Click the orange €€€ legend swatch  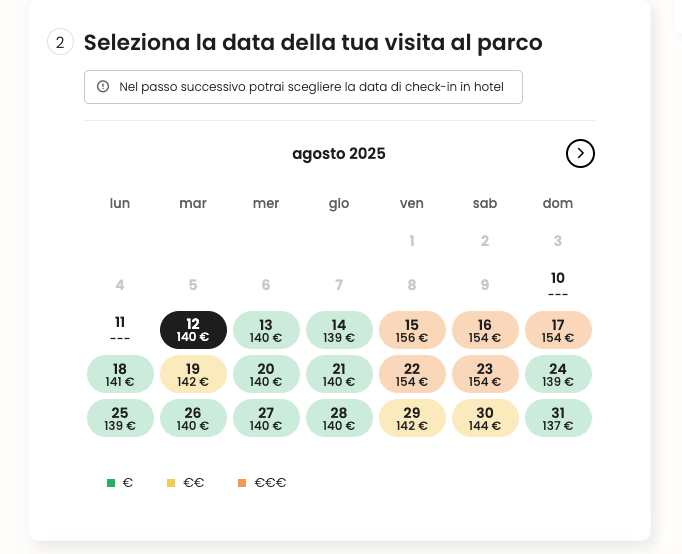point(242,483)
